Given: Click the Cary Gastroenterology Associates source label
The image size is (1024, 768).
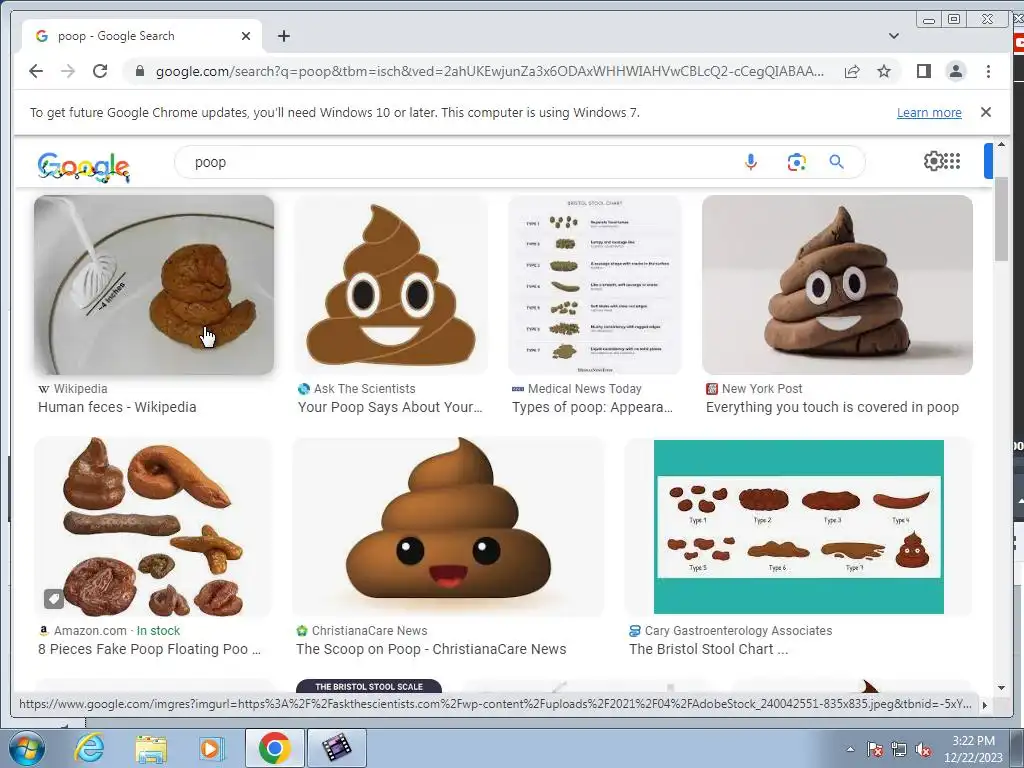Looking at the screenshot, I should [x=738, y=631].
